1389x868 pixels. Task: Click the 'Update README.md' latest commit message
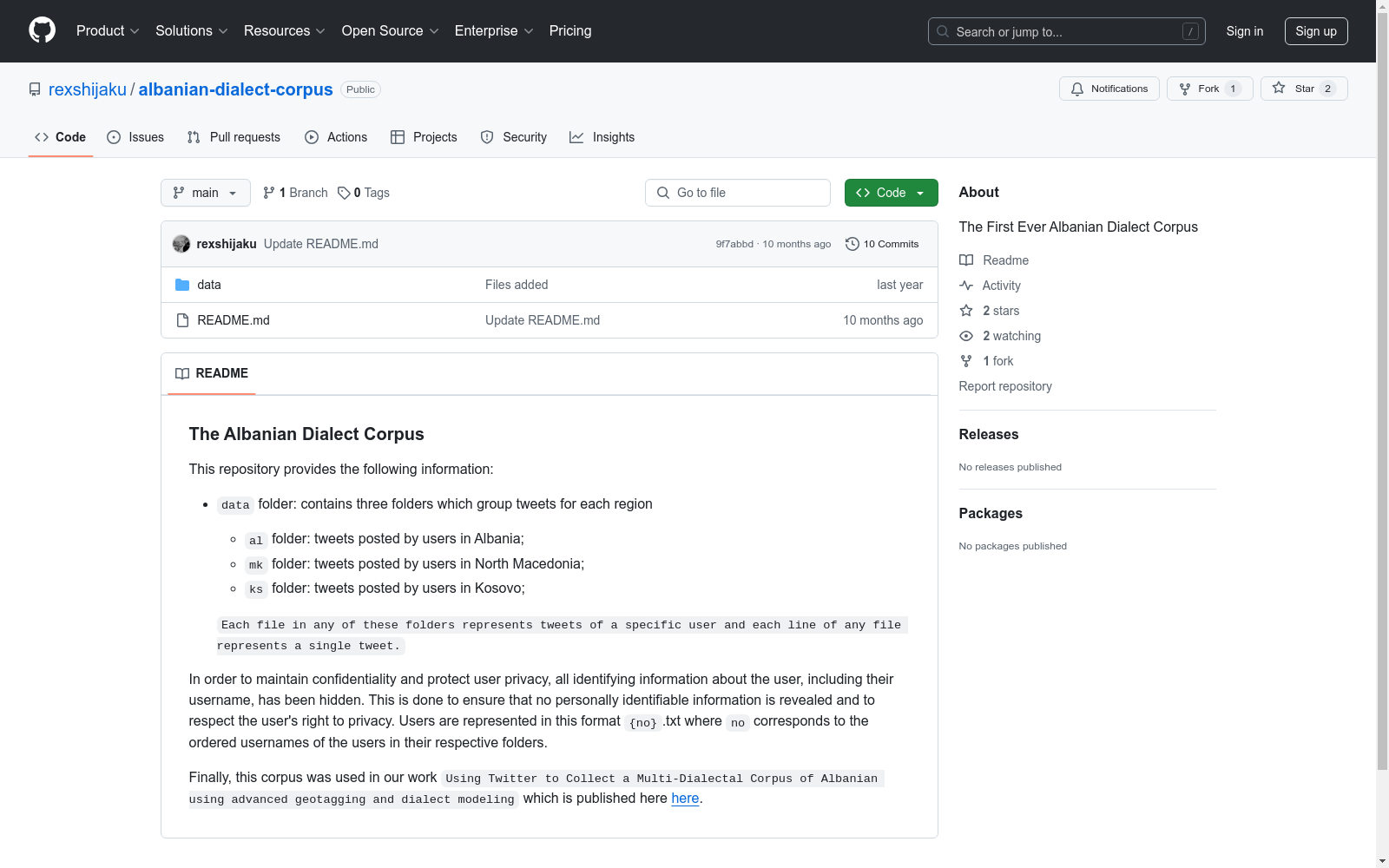click(x=321, y=244)
